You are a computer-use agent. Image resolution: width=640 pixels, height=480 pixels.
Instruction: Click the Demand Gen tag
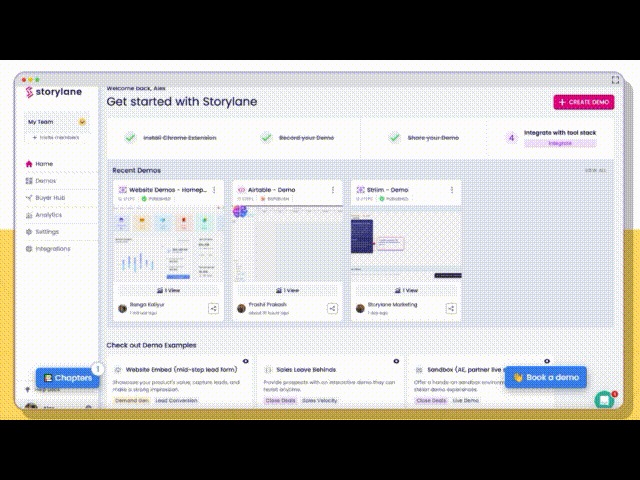132,400
